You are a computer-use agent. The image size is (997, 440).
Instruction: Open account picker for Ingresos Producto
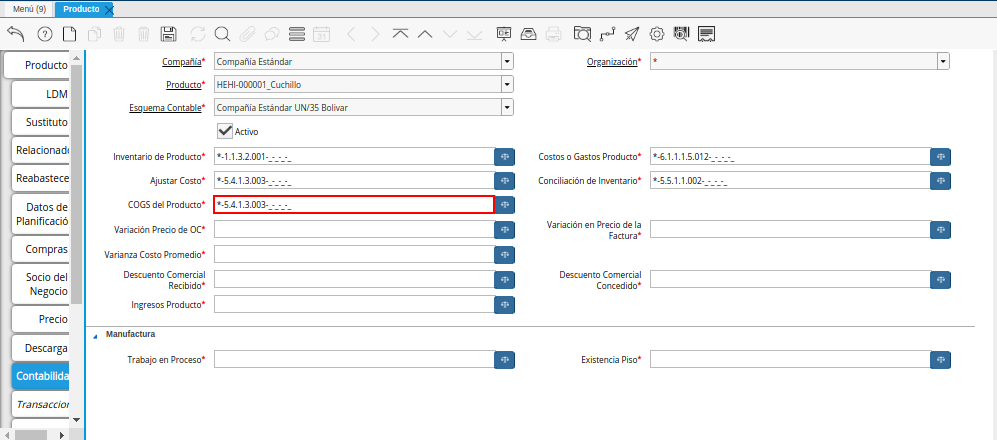pyautogui.click(x=505, y=304)
